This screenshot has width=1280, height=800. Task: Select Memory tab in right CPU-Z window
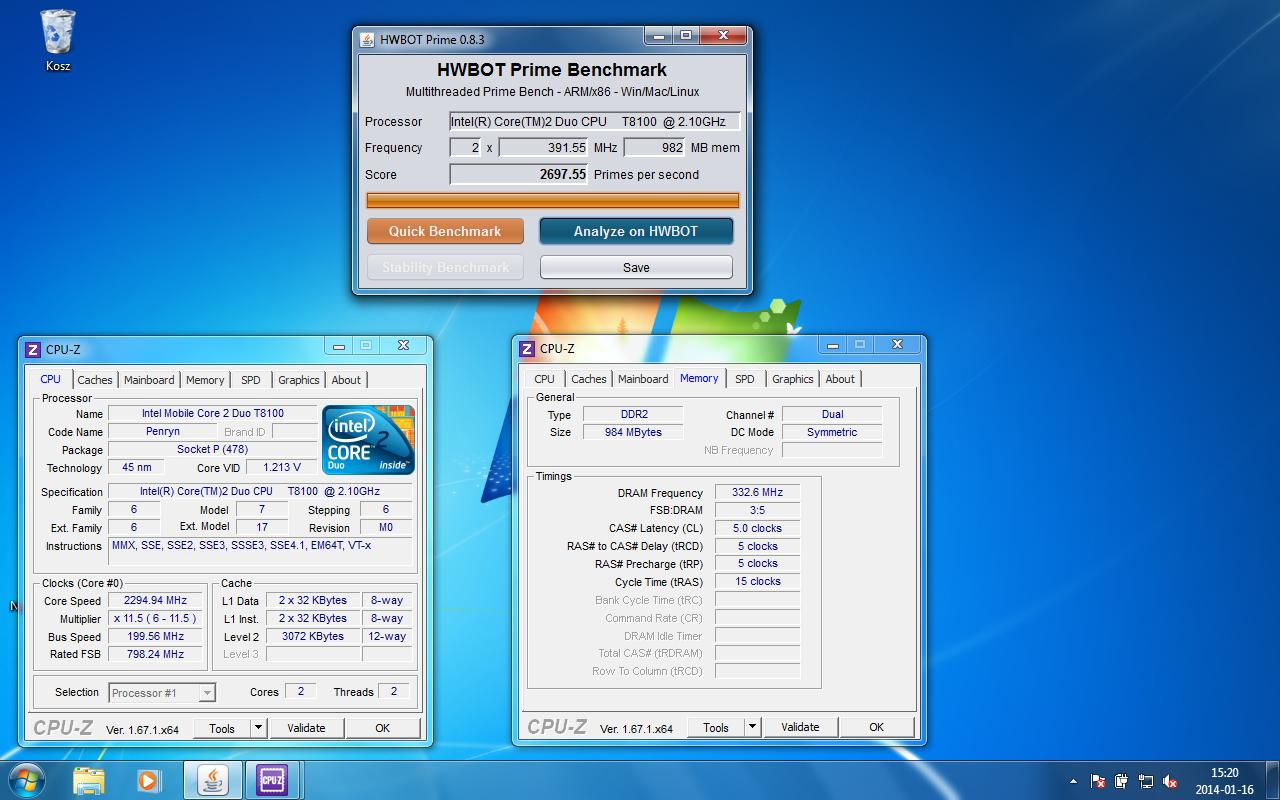tap(699, 378)
